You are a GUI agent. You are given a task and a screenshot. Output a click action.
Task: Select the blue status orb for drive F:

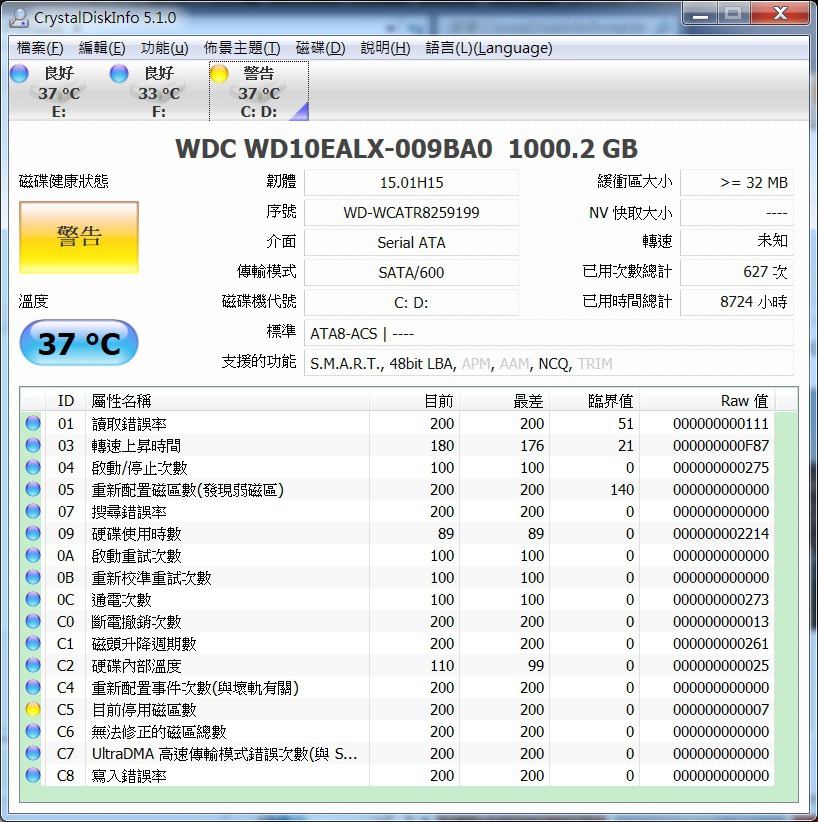pyautogui.click(x=119, y=73)
